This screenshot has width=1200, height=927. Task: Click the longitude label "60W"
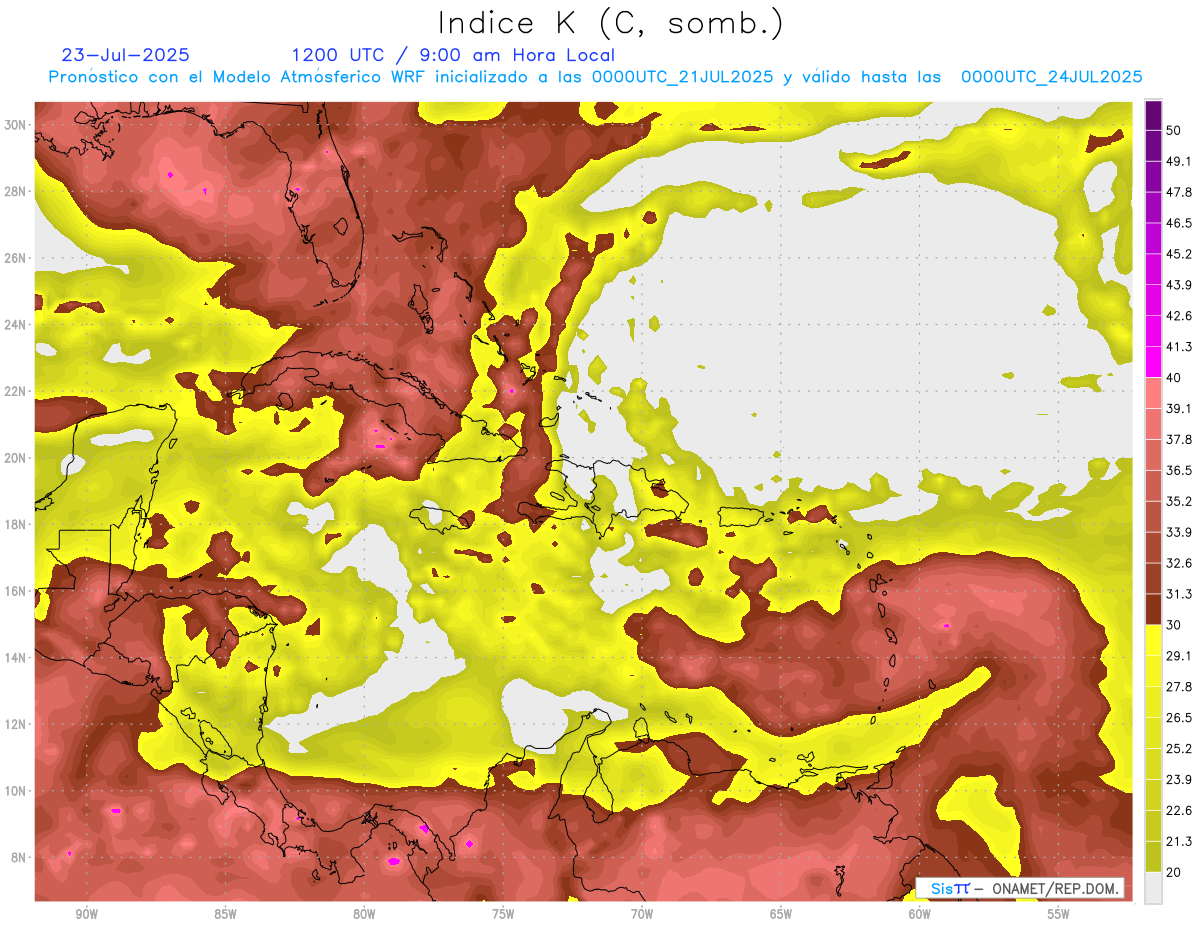click(920, 914)
